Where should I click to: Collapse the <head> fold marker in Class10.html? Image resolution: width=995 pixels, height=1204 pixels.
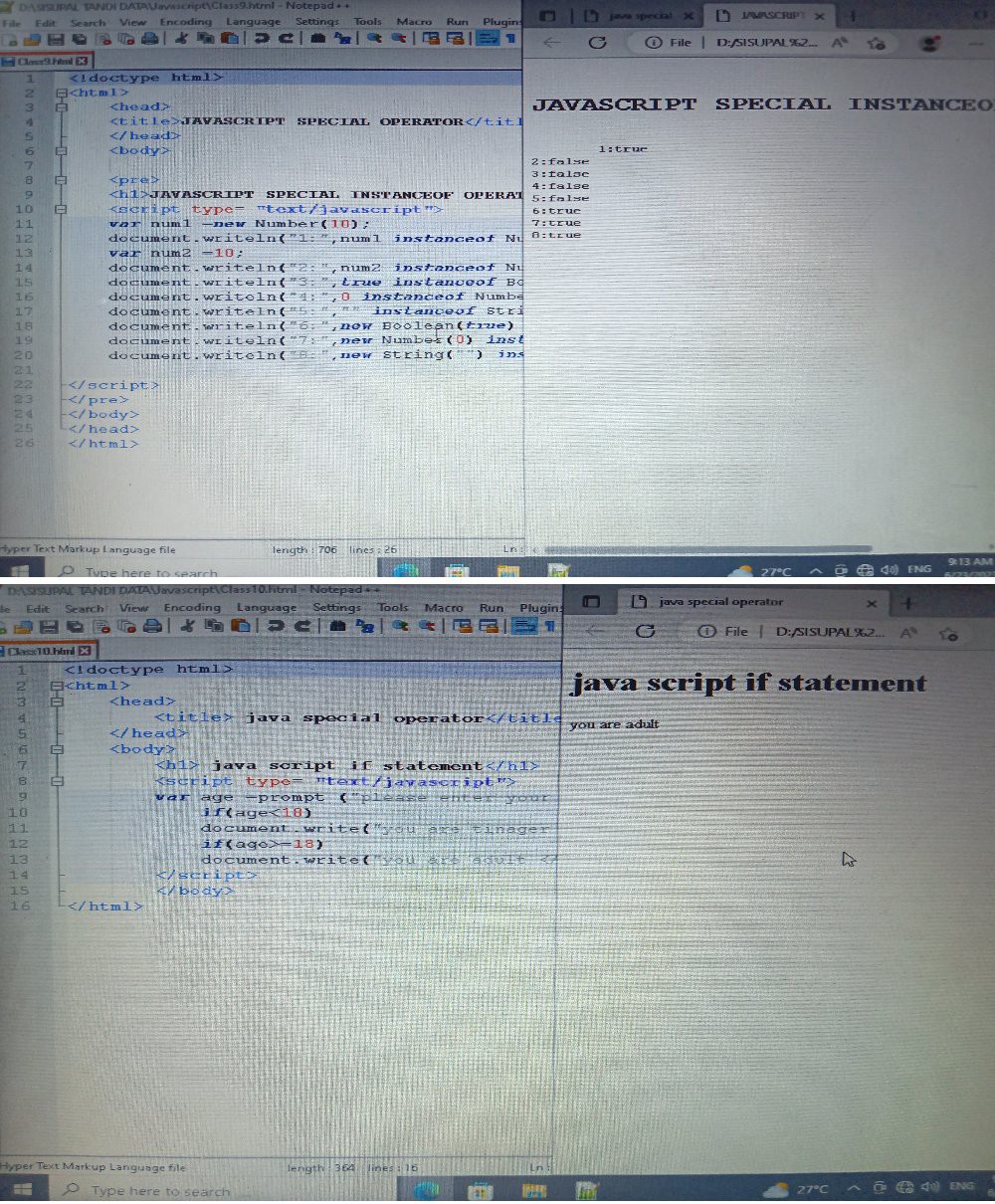57,702
